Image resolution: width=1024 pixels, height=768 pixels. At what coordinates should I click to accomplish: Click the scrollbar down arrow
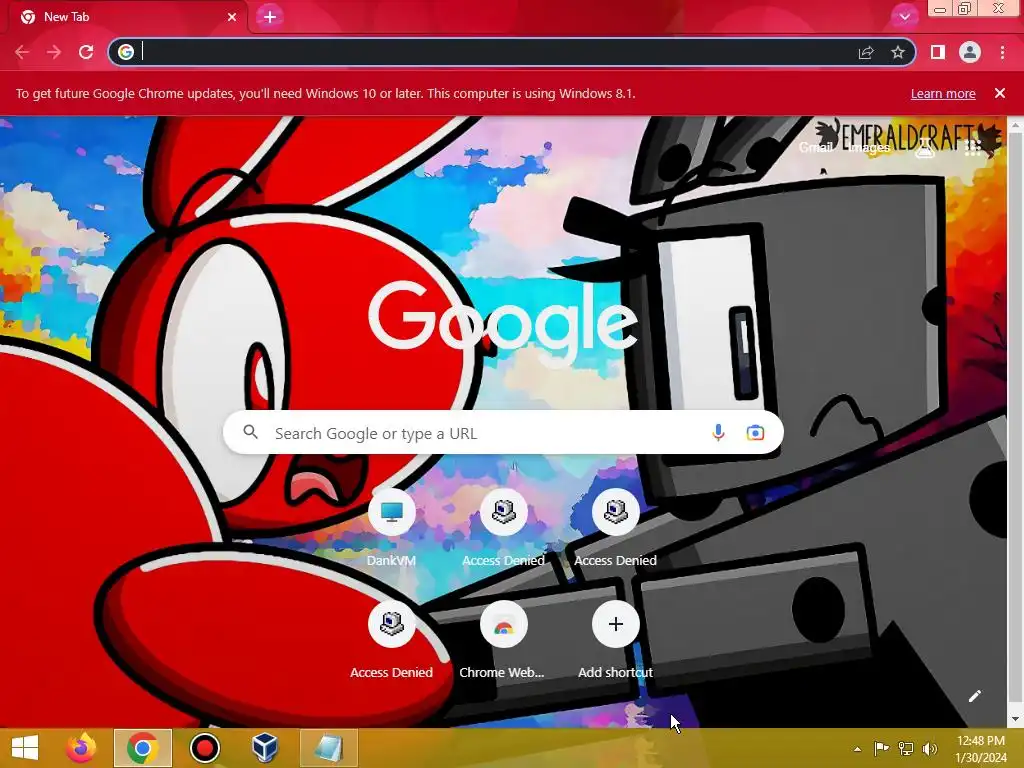click(x=1016, y=720)
